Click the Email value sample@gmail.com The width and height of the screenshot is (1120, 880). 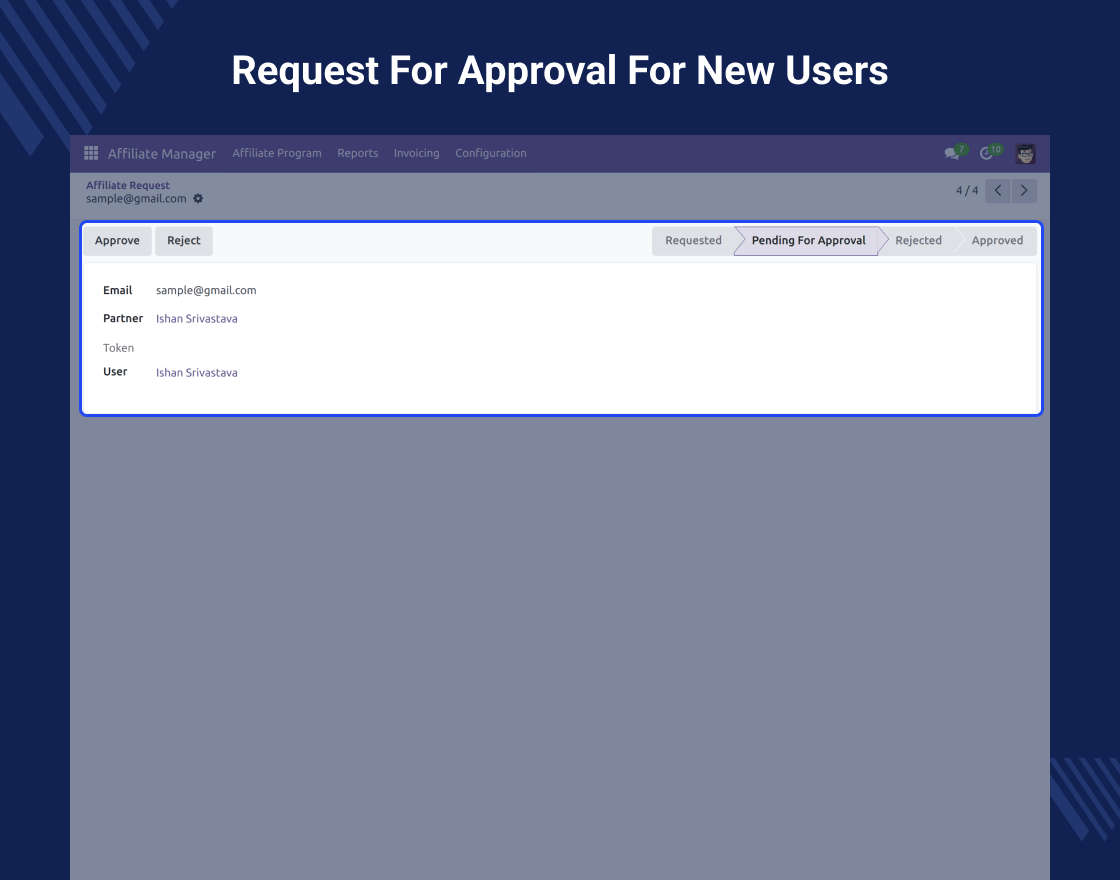pyautogui.click(x=206, y=290)
